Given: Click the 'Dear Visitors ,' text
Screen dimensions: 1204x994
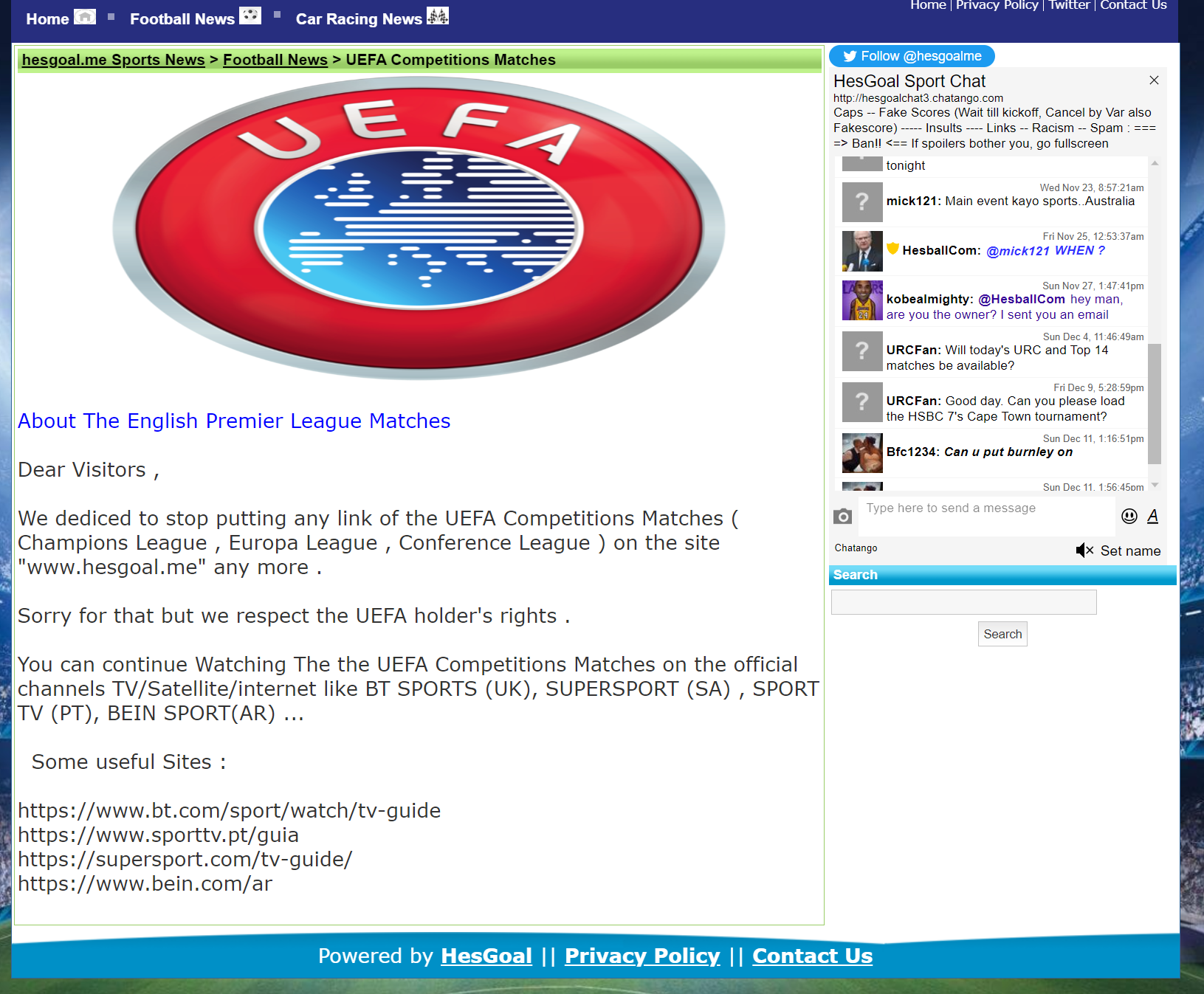Looking at the screenshot, I should (89, 469).
